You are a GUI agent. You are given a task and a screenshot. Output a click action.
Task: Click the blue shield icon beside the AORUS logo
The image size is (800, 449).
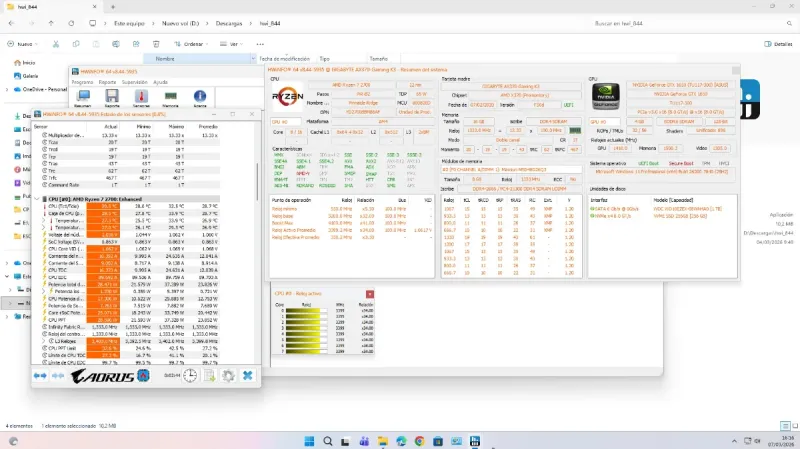coord(143,376)
